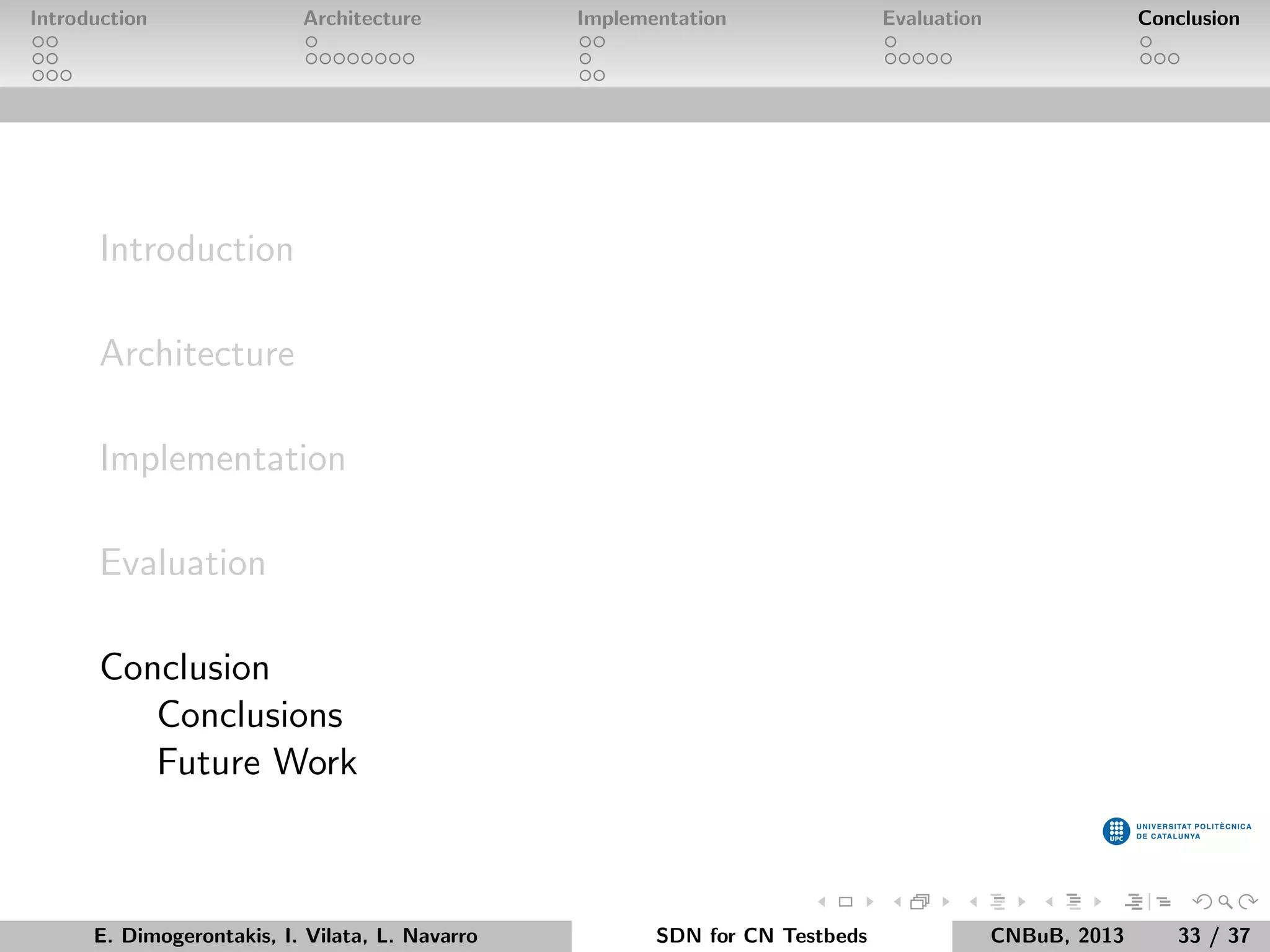Jump to Introduction in the outline list
Image resolution: width=1270 pixels, height=952 pixels.
[x=197, y=249]
